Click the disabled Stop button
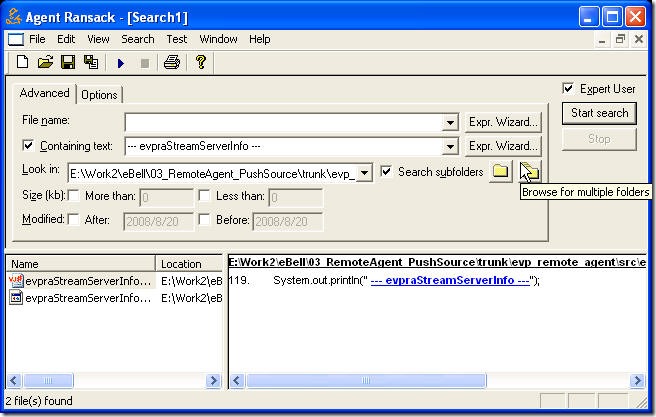This screenshot has width=656, height=417. point(599,139)
